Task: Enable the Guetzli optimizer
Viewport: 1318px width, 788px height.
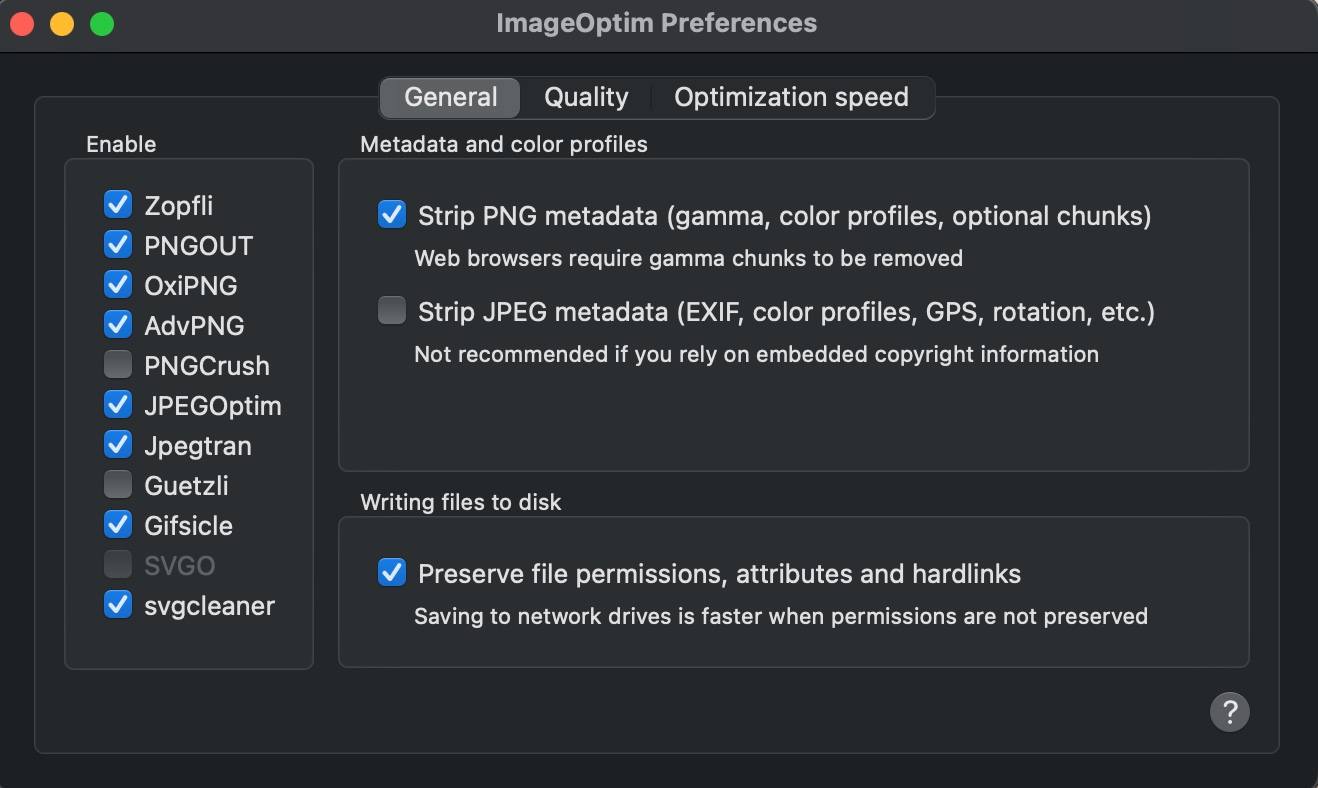Action: (x=118, y=485)
